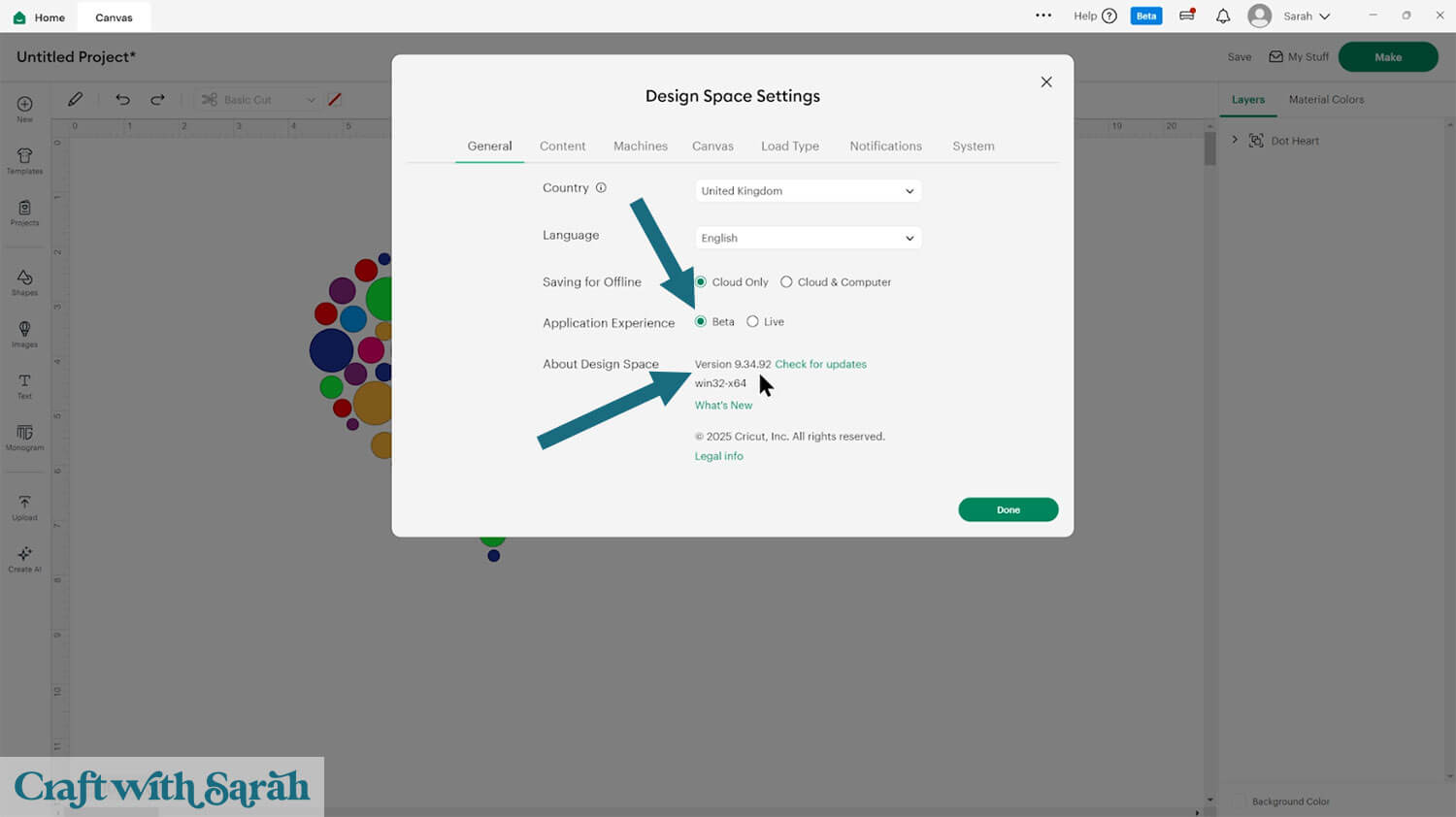Open the Language dropdown

coord(808,238)
